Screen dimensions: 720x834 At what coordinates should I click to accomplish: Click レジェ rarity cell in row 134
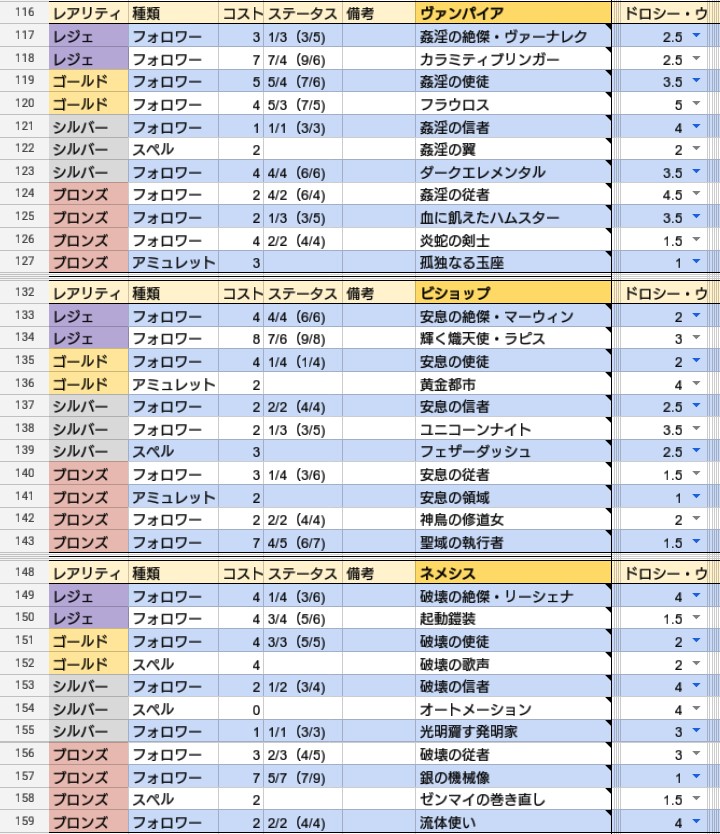coord(89,338)
